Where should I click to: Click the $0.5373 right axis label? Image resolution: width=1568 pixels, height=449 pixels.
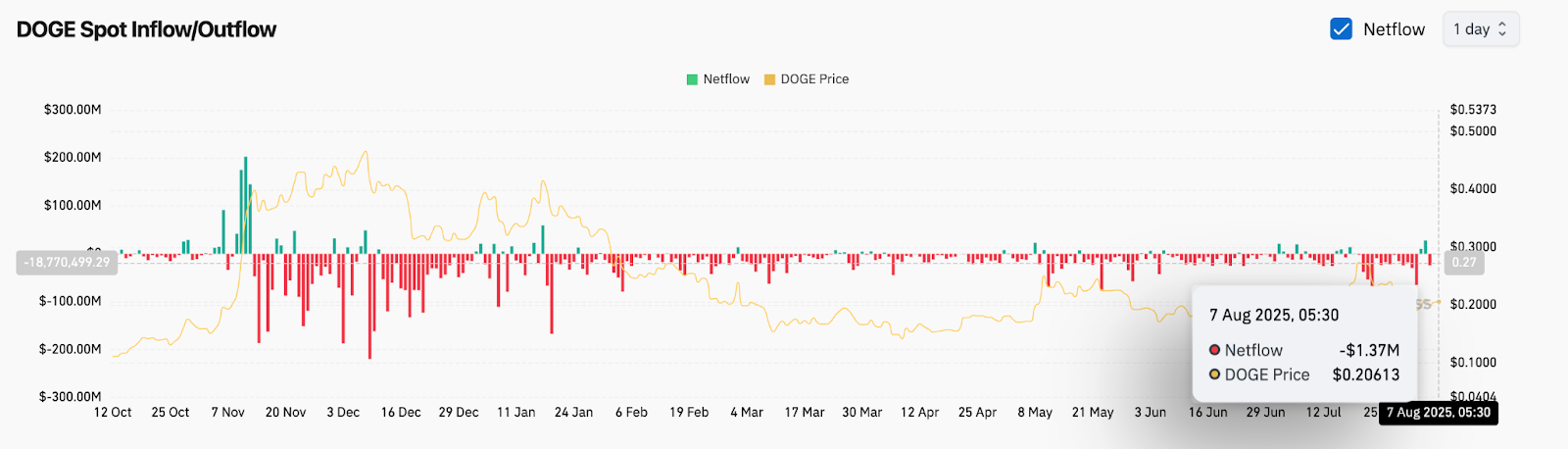(1473, 110)
